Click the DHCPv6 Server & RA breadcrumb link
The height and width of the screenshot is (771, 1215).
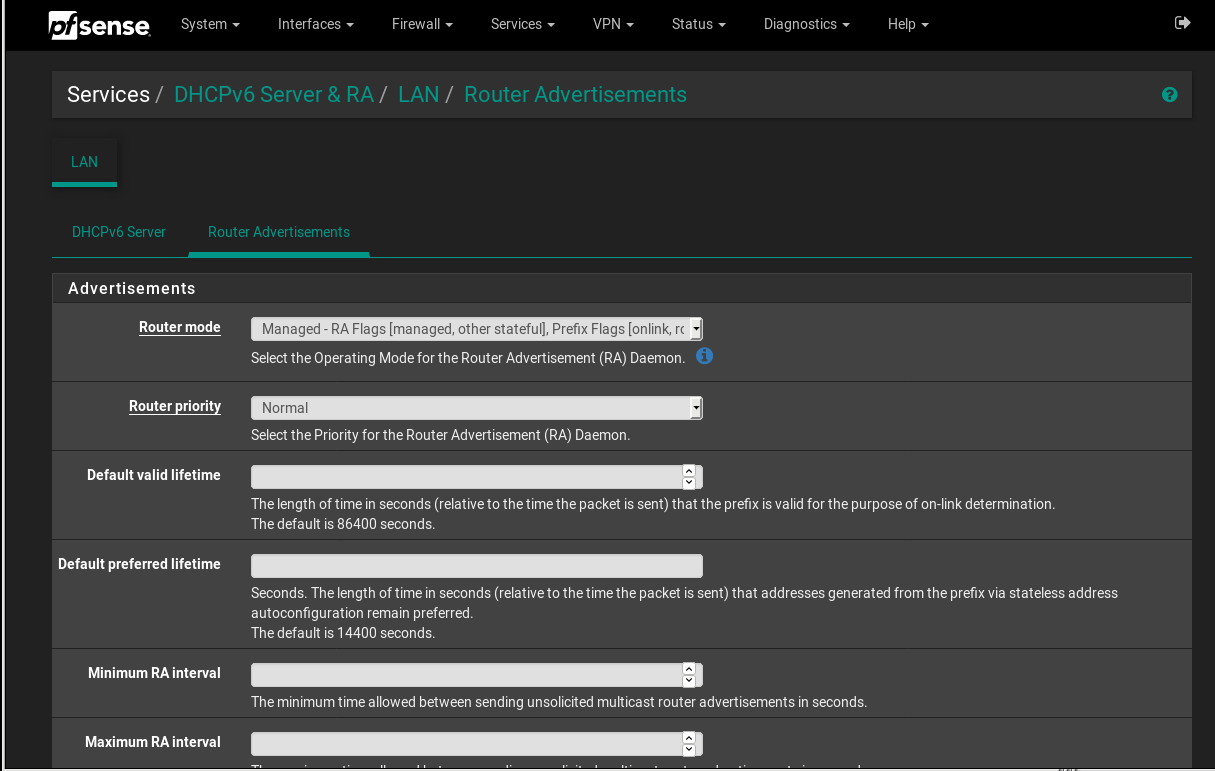tap(273, 95)
